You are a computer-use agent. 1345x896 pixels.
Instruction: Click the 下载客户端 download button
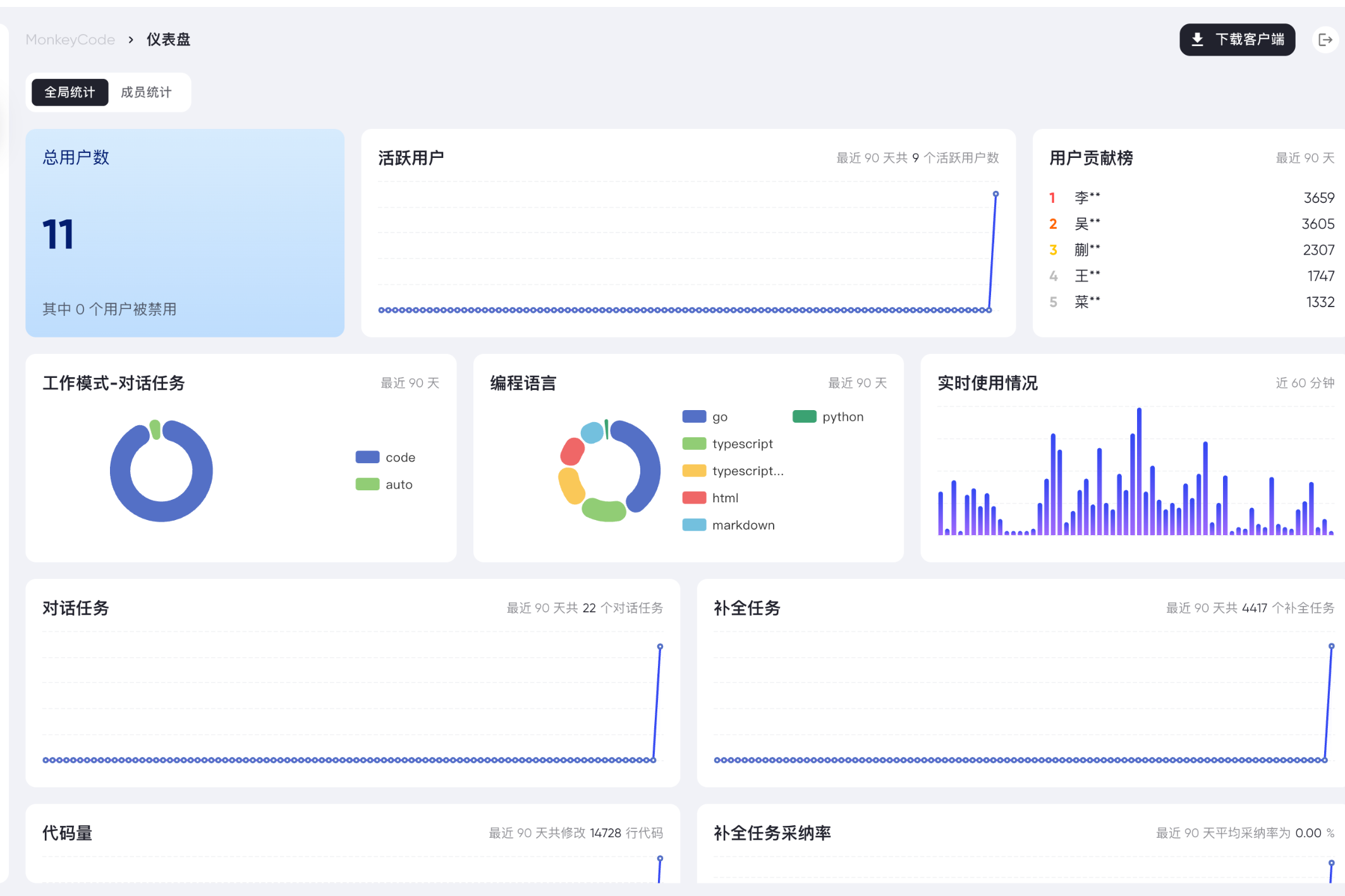(x=1237, y=40)
